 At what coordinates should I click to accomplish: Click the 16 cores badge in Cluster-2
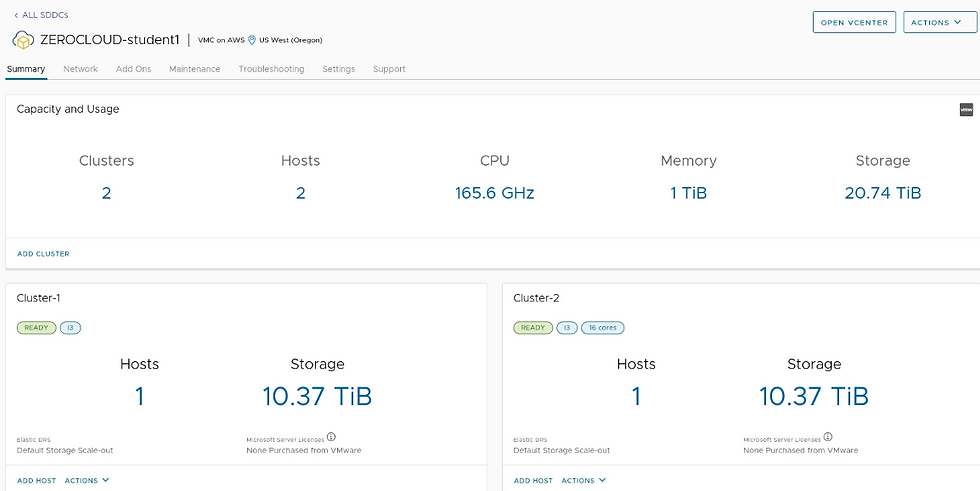pyautogui.click(x=602, y=327)
